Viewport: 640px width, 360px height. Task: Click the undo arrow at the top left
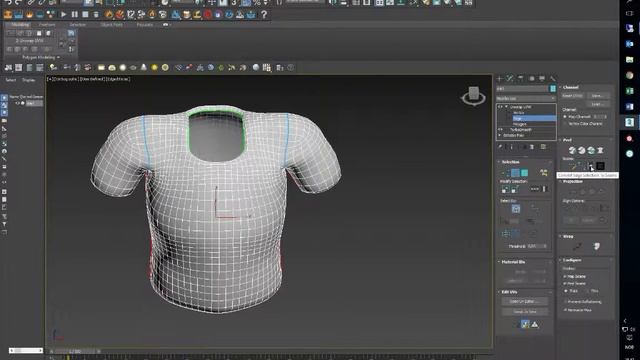click(x=8, y=2)
